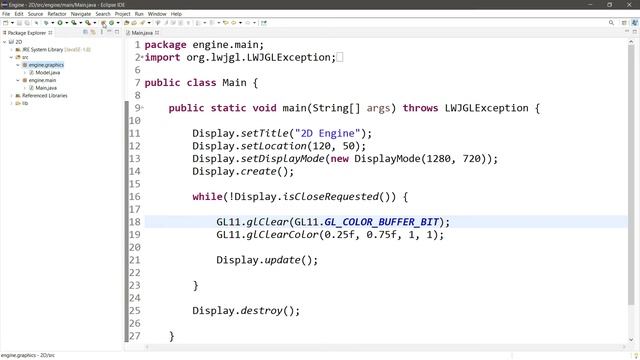The image size is (640, 360).
Task: Open the Help menu
Action: click(176, 14)
